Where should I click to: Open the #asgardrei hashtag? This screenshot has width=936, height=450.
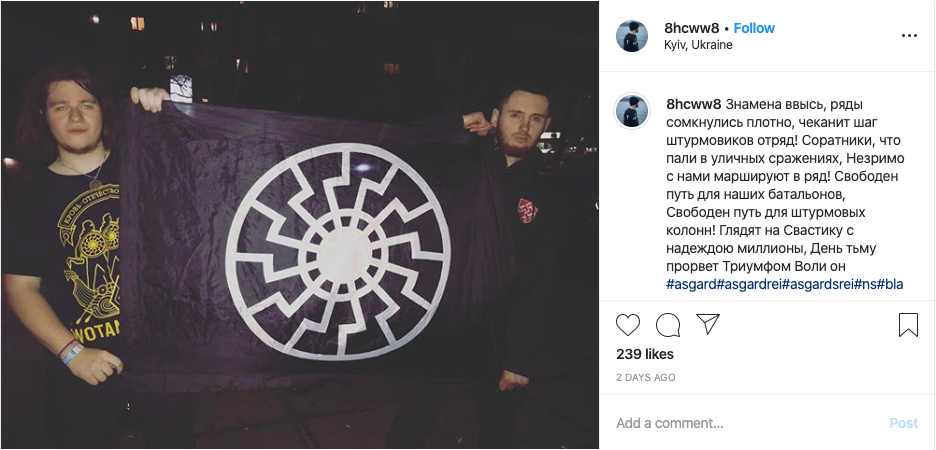click(749, 284)
